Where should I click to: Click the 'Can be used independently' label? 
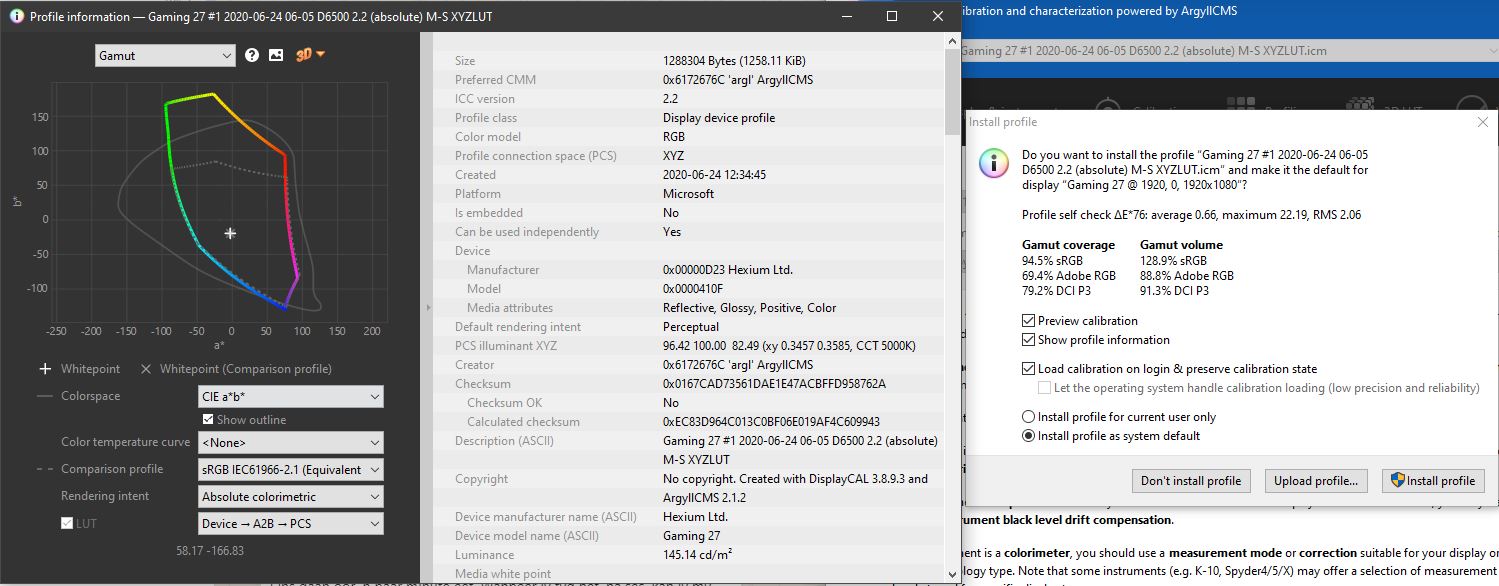pos(527,232)
